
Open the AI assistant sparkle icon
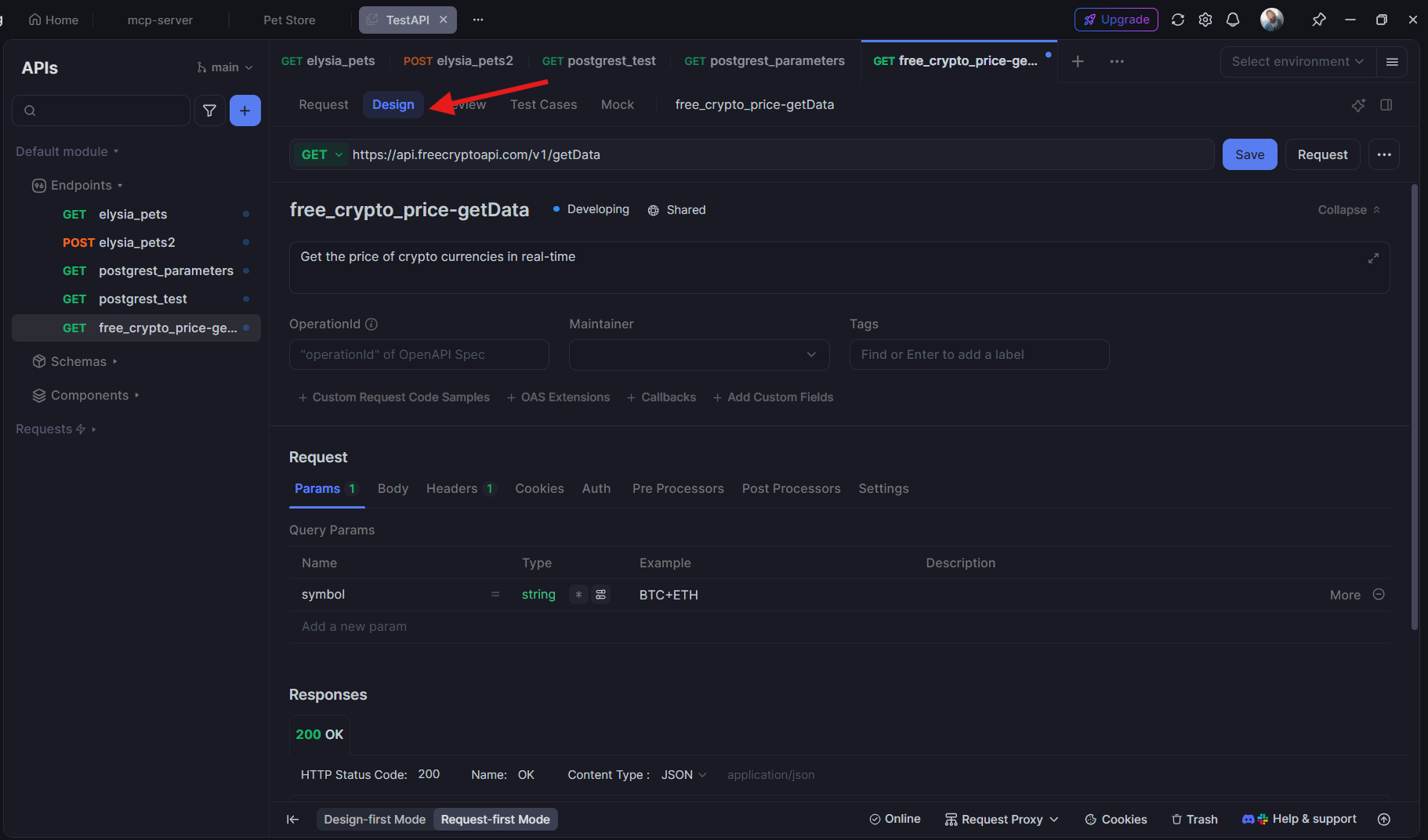1358,105
